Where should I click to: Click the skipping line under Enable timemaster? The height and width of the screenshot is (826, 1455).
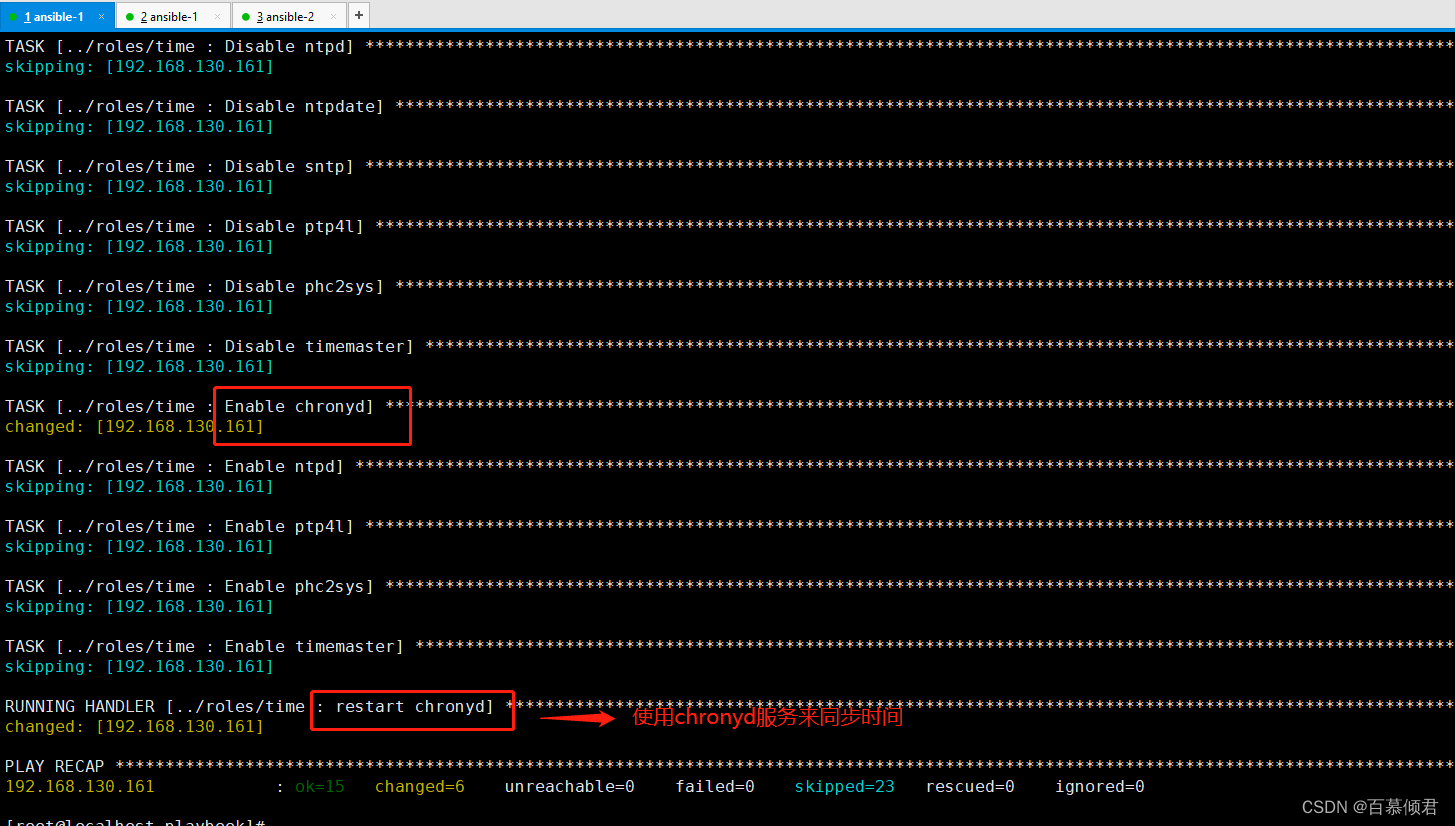139,667
